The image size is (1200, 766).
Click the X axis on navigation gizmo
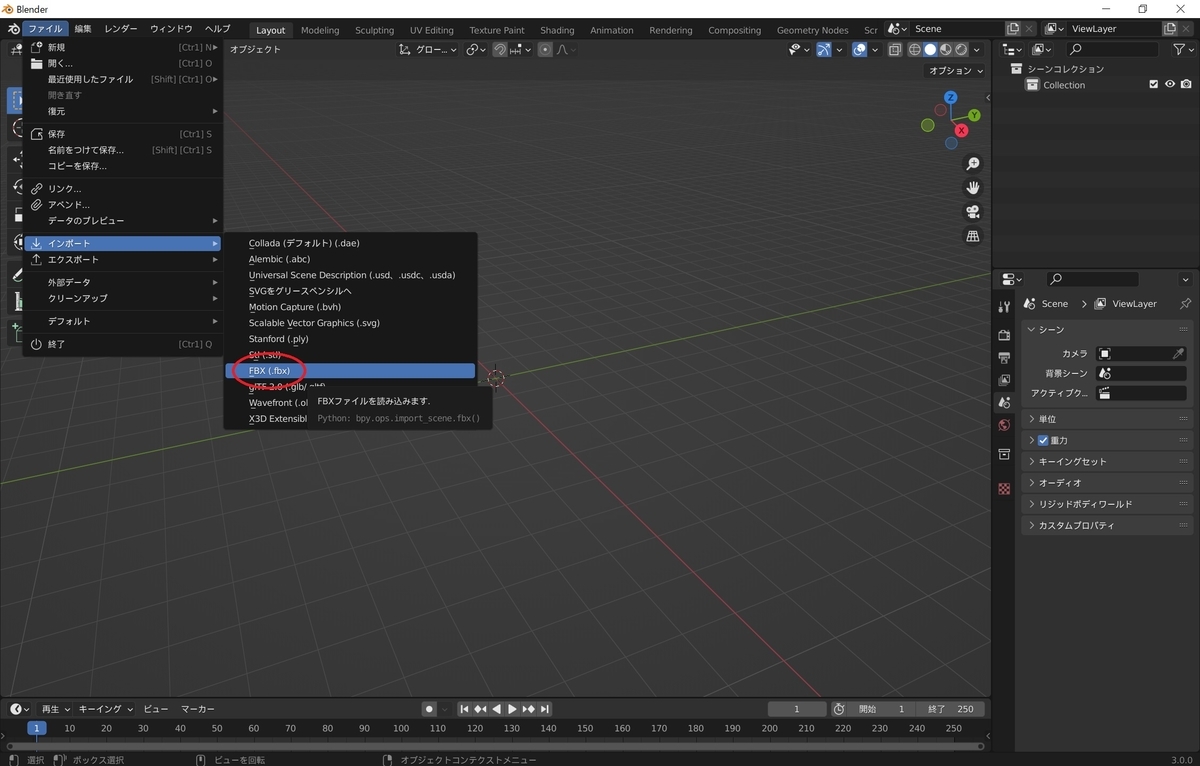tap(962, 130)
